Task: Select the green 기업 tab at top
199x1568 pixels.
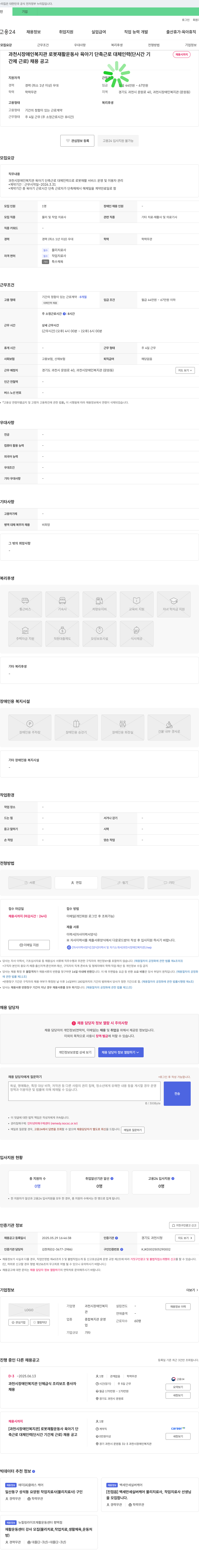Action: tap(25, 12)
